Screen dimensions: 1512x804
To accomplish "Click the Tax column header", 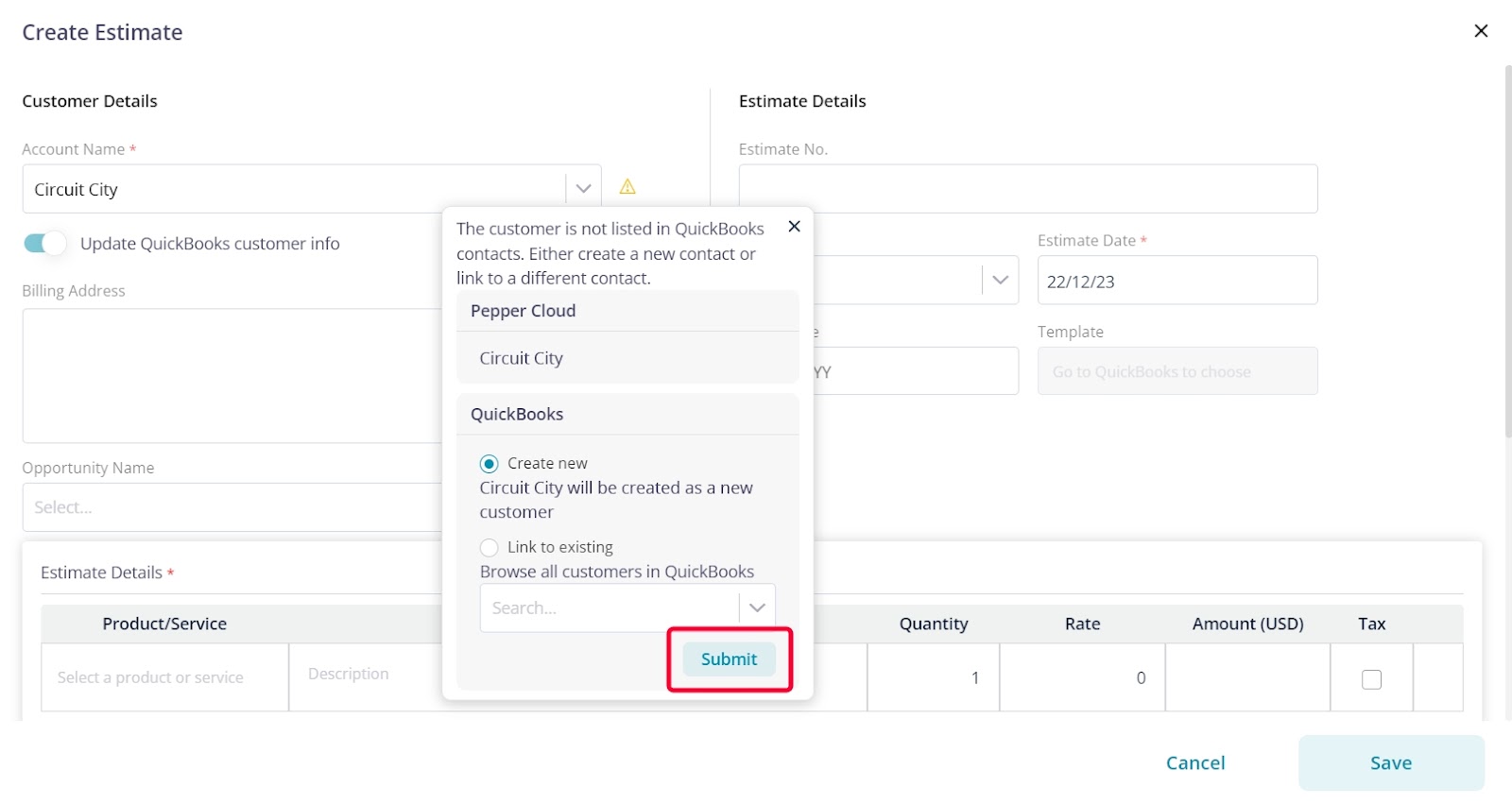I will point(1371,624).
